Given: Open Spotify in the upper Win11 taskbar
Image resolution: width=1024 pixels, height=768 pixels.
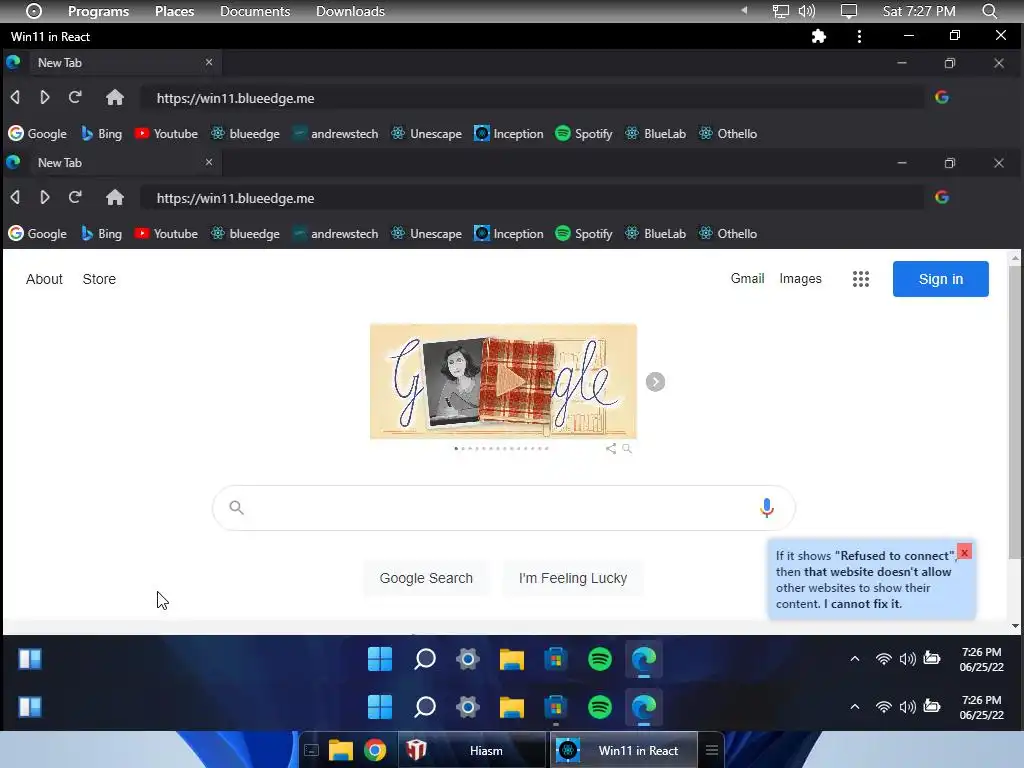Looking at the screenshot, I should click(600, 659).
